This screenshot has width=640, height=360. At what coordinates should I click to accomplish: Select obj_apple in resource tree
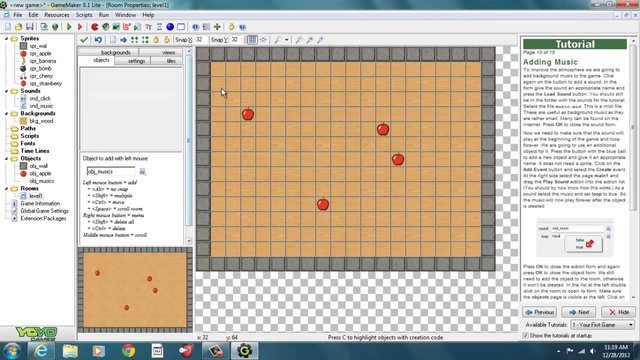point(40,173)
